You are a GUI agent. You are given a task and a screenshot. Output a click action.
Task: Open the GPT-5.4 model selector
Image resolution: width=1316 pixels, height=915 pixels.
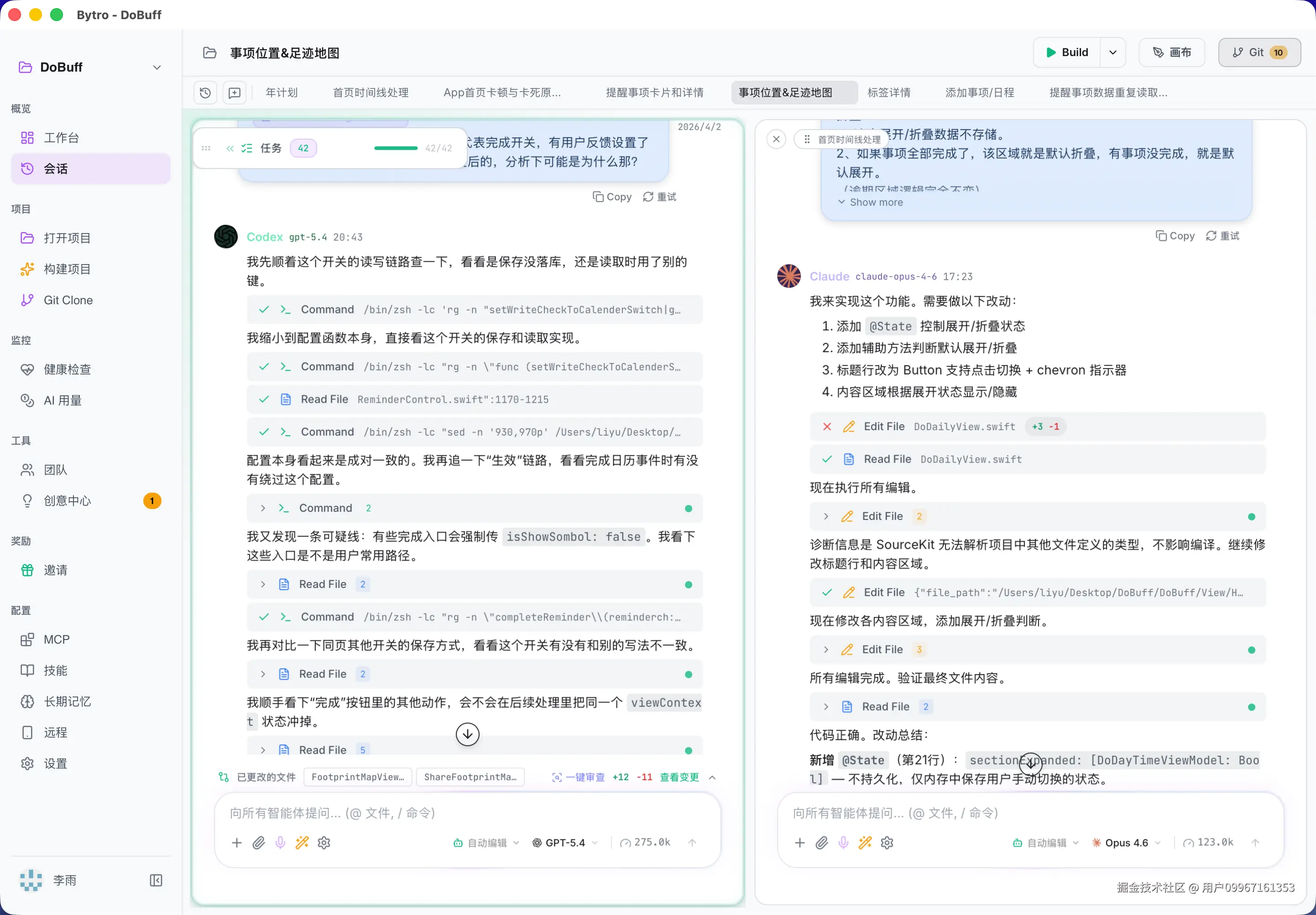[x=564, y=842]
